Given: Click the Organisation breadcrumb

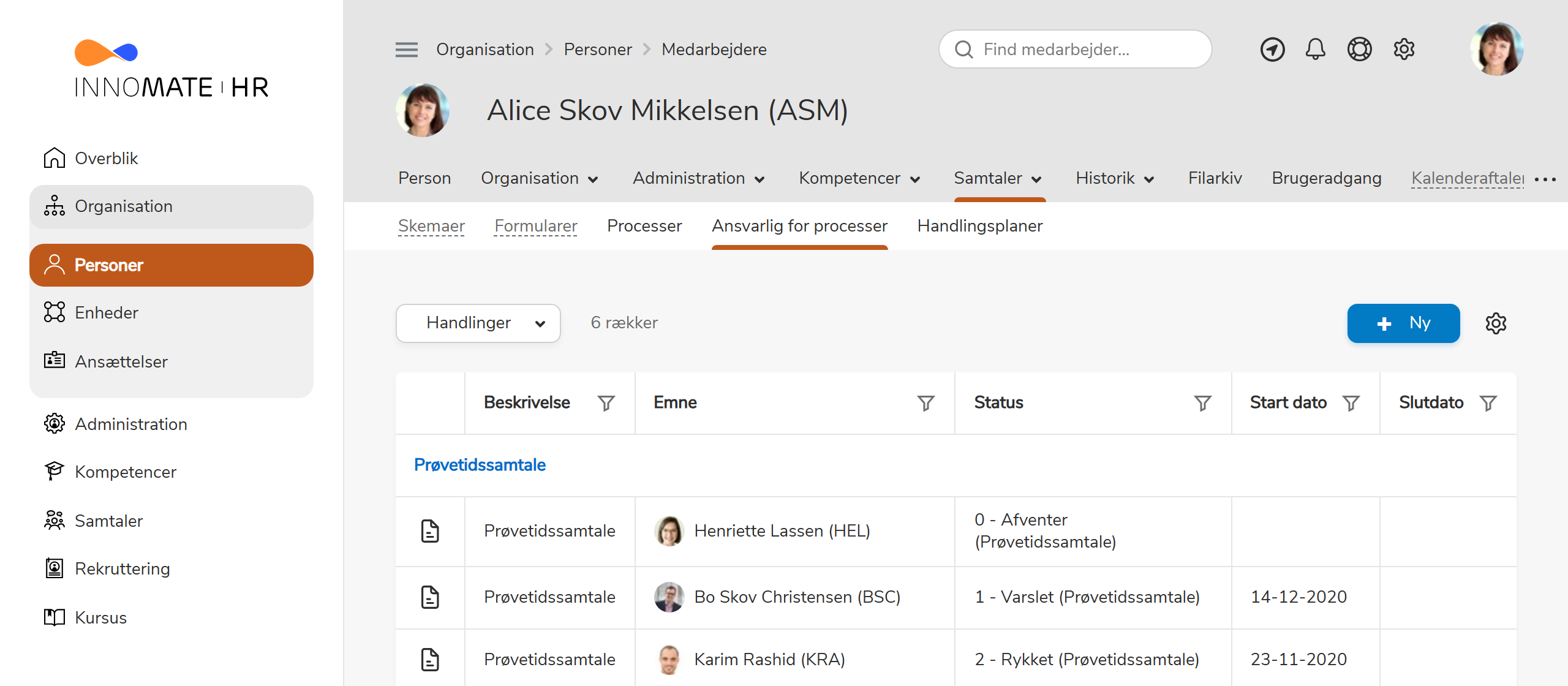Looking at the screenshot, I should 485,50.
